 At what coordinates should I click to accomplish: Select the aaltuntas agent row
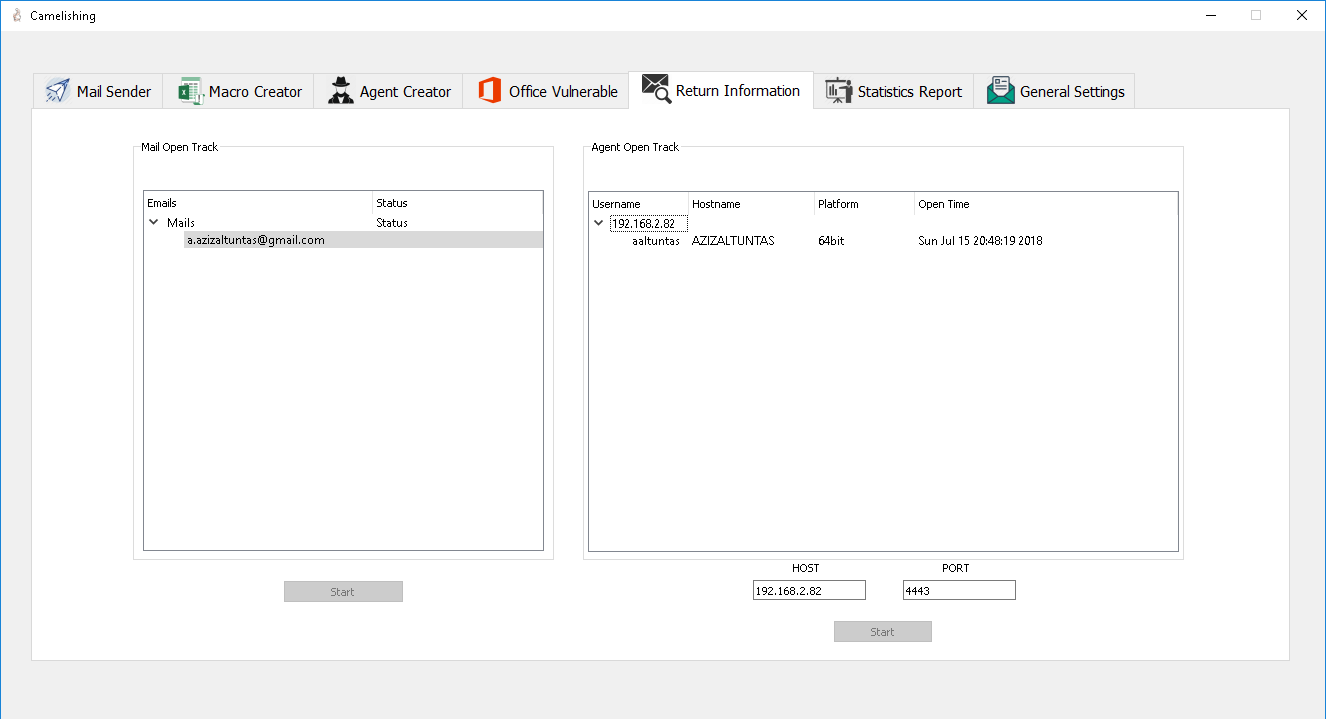click(656, 241)
